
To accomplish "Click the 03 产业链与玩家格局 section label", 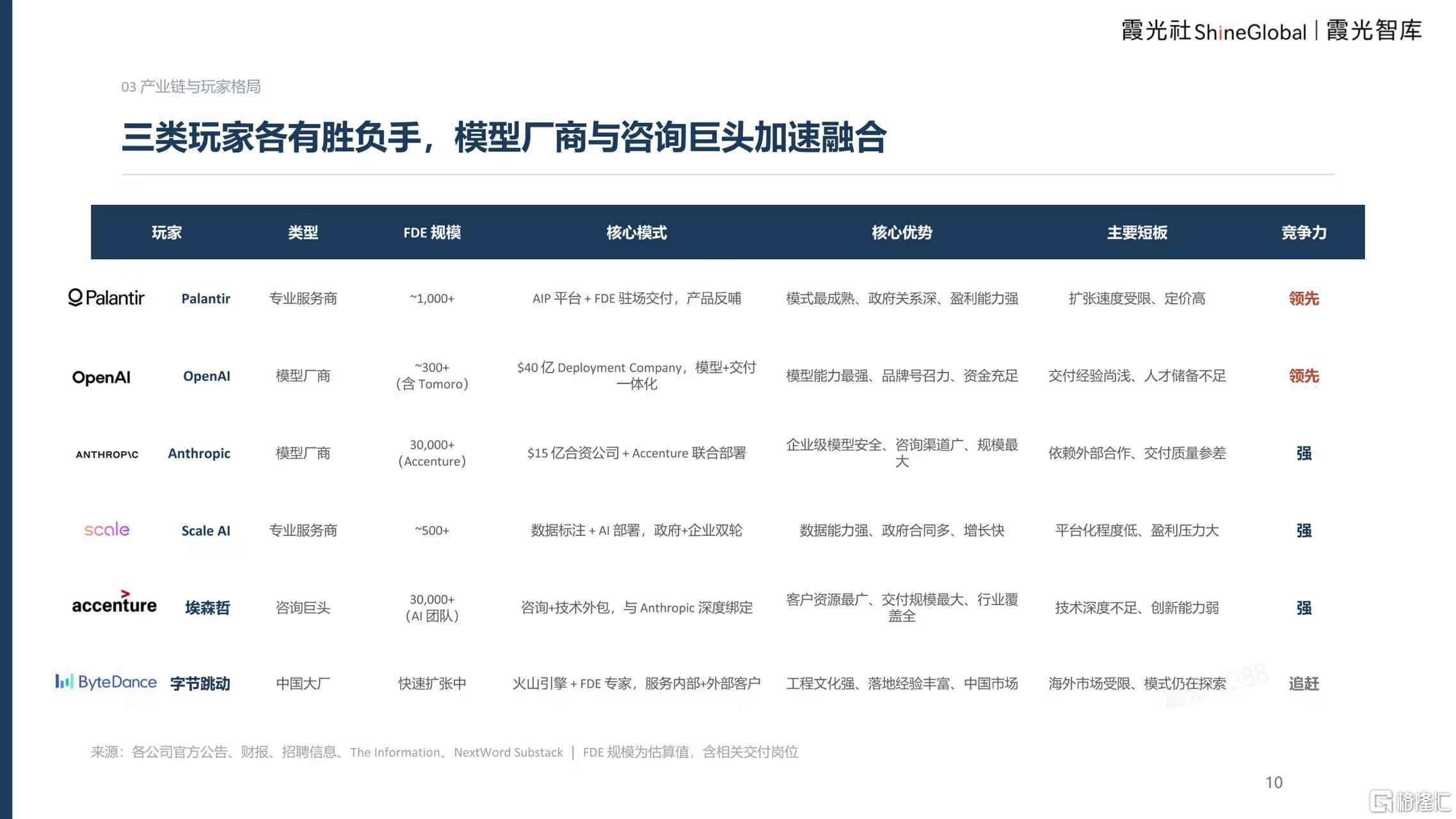I will (x=191, y=86).
